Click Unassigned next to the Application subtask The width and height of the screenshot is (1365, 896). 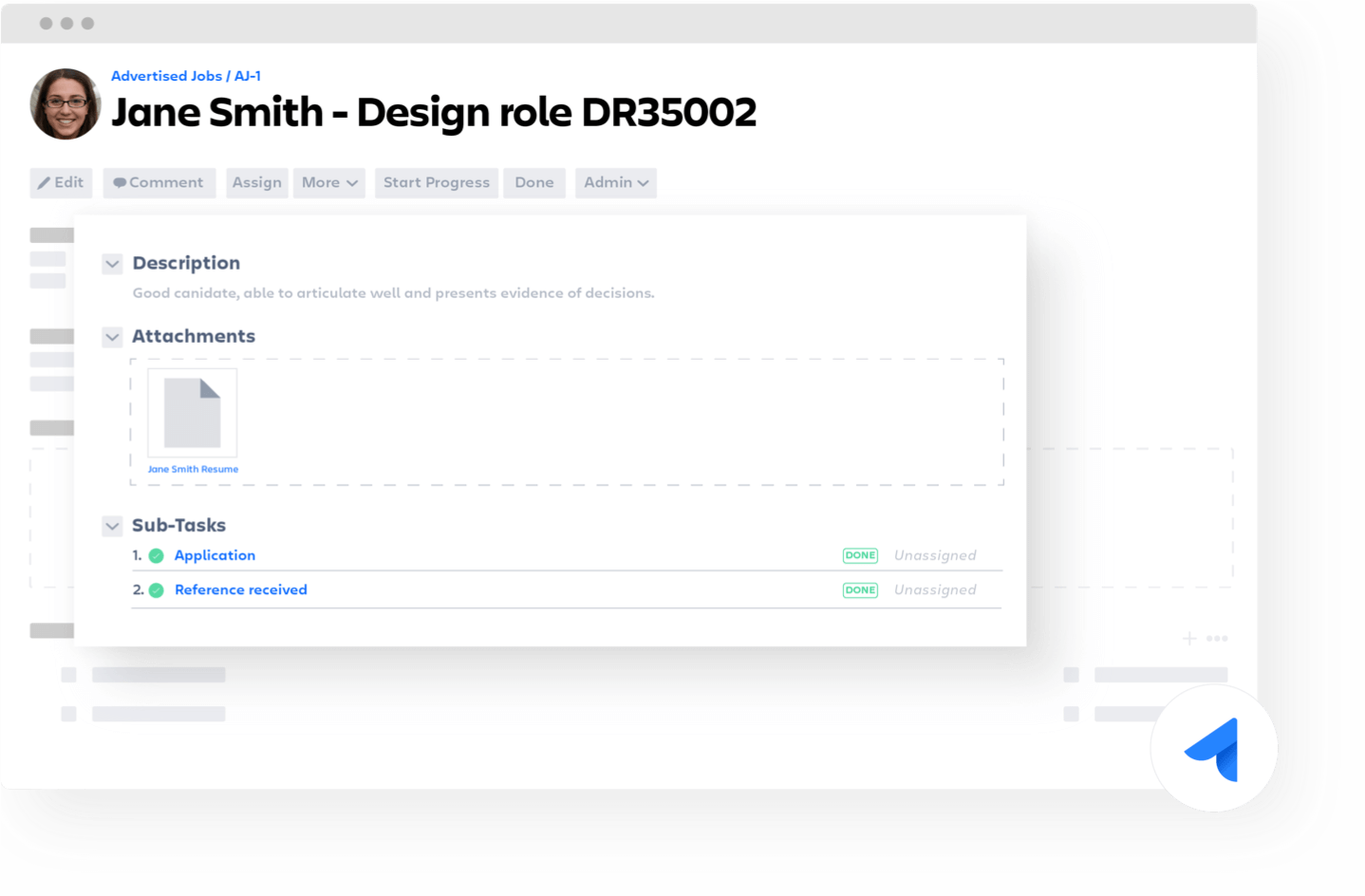coord(934,555)
